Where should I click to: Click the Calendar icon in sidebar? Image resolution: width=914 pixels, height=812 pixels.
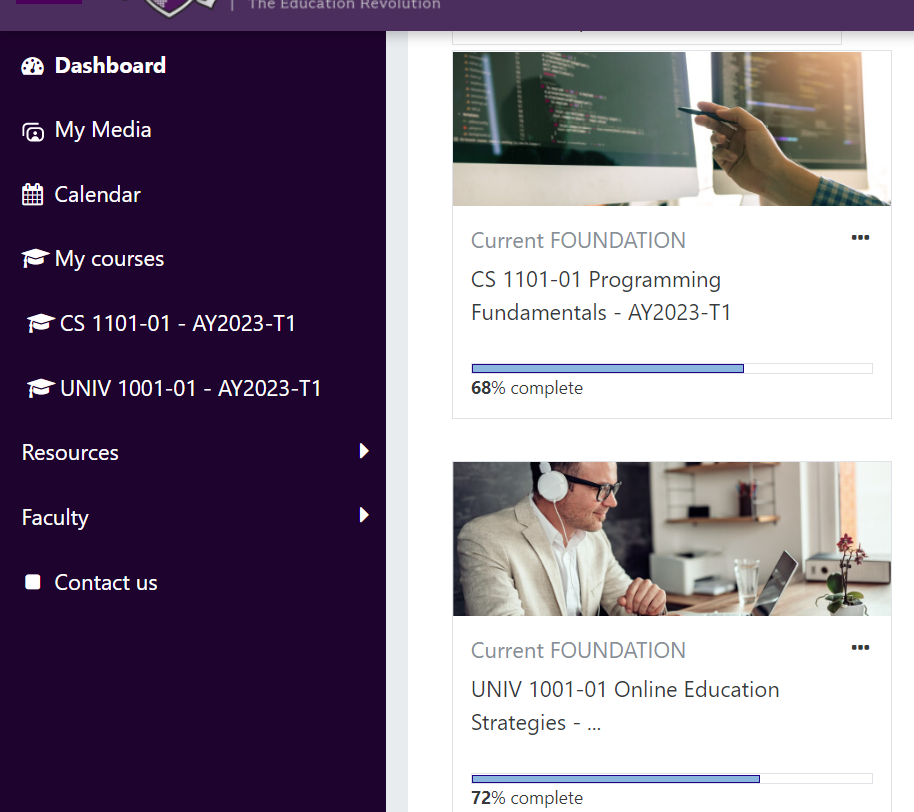point(33,195)
